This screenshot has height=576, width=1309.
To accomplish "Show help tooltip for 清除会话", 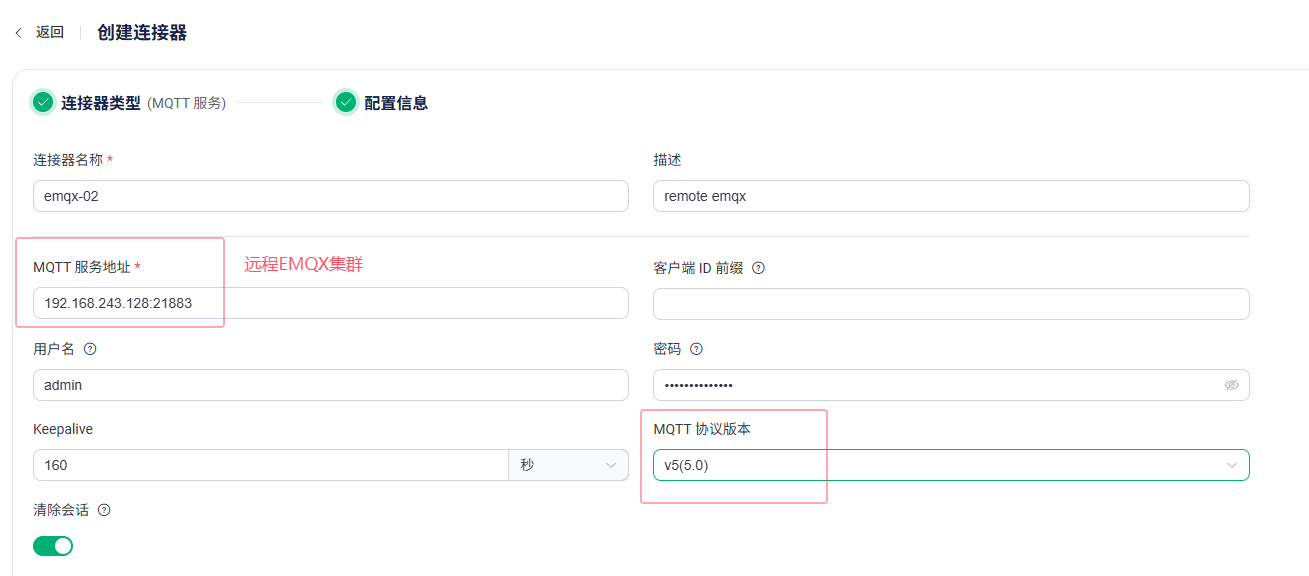I will 104,510.
